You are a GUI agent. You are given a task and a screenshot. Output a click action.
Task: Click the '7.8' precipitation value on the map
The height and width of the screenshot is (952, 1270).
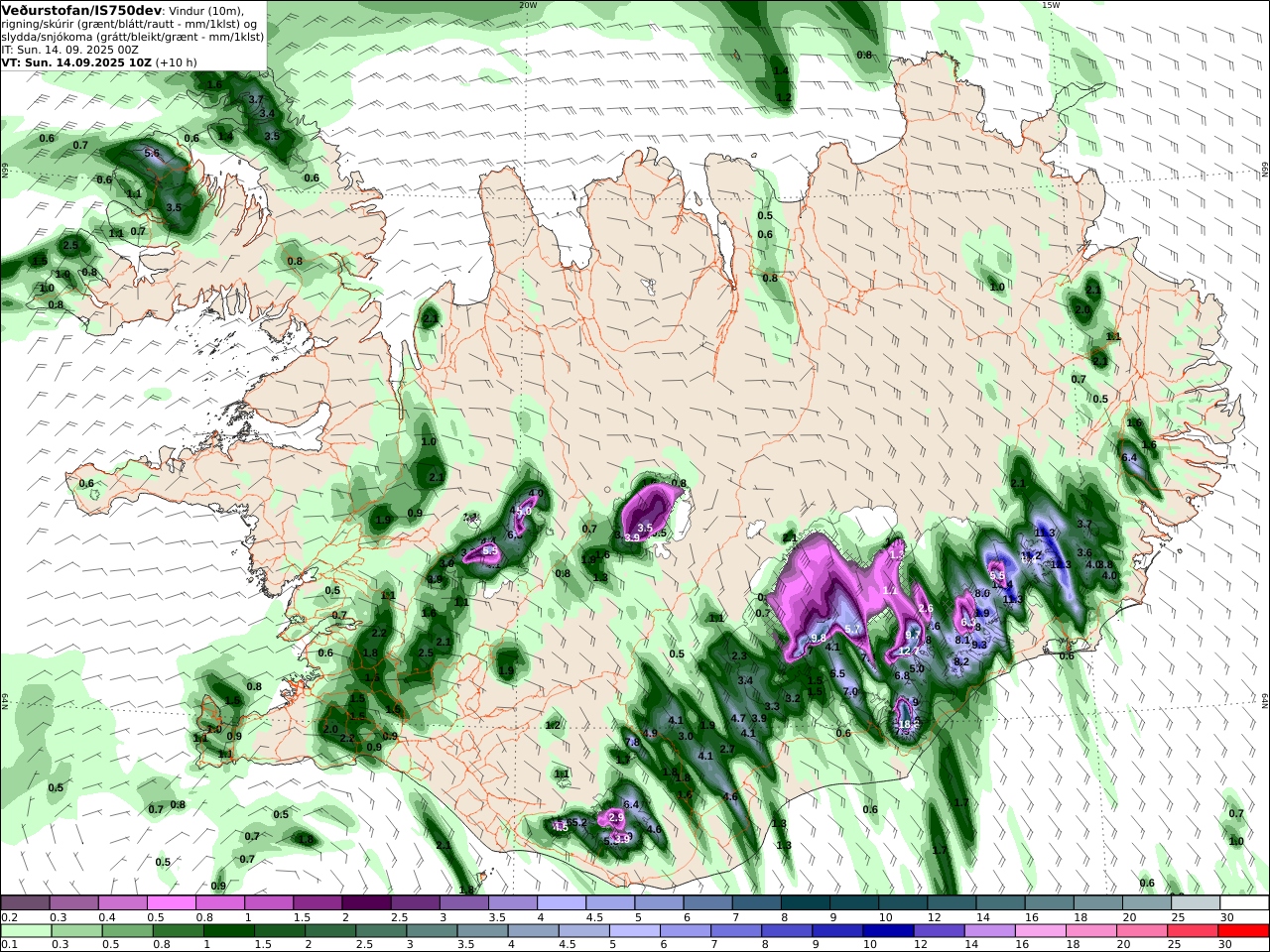(x=632, y=743)
